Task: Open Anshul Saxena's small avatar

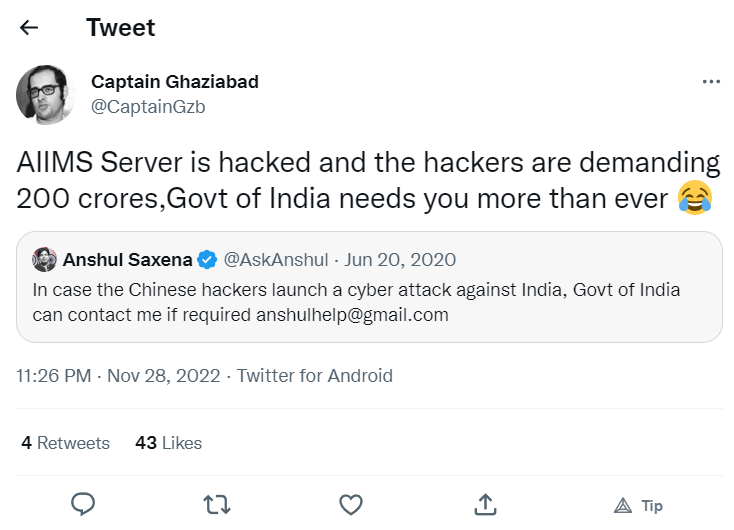Action: pyautogui.click(x=44, y=260)
